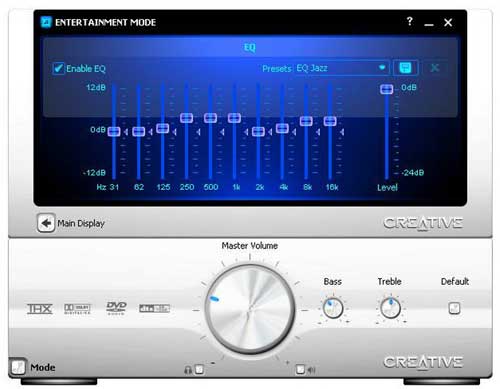Viewport: 500px width, 389px height.
Task: Click the back arrow beside Main Display
Action: click(46, 223)
